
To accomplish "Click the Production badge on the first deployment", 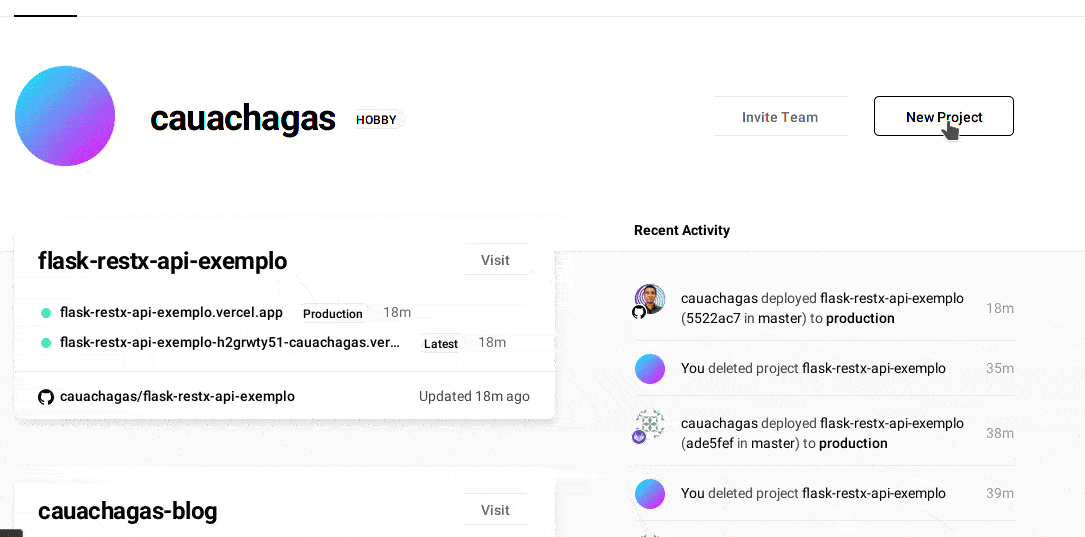I will point(332,314).
